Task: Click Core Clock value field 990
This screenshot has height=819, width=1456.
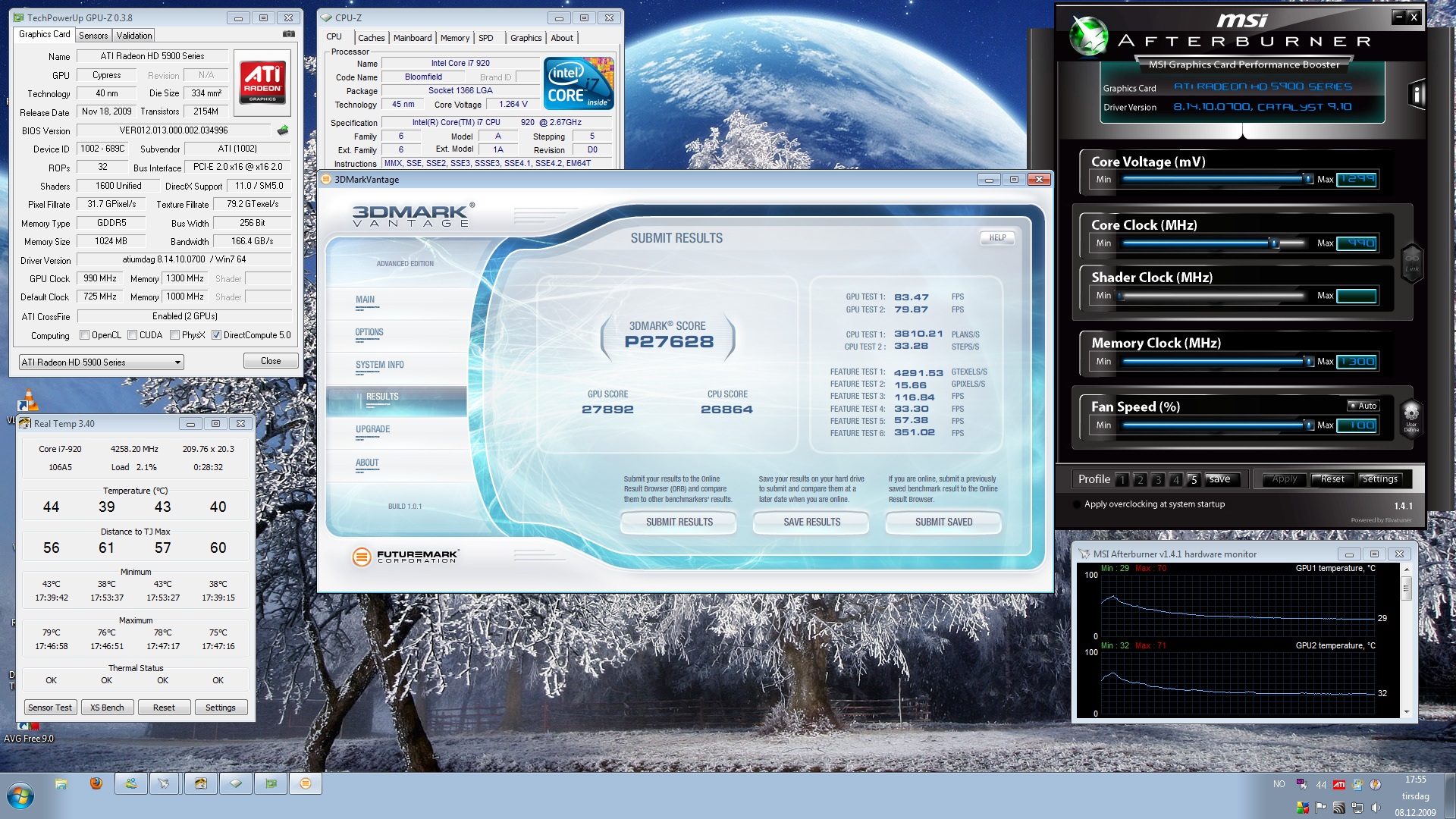Action: pos(1357,243)
